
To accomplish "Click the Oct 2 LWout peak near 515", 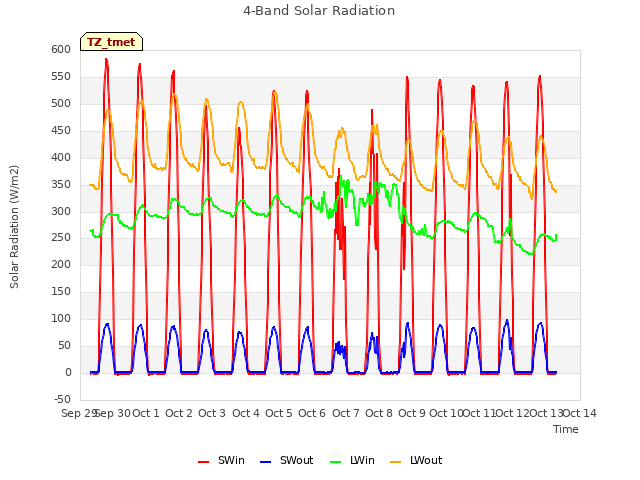I will click(175, 95).
